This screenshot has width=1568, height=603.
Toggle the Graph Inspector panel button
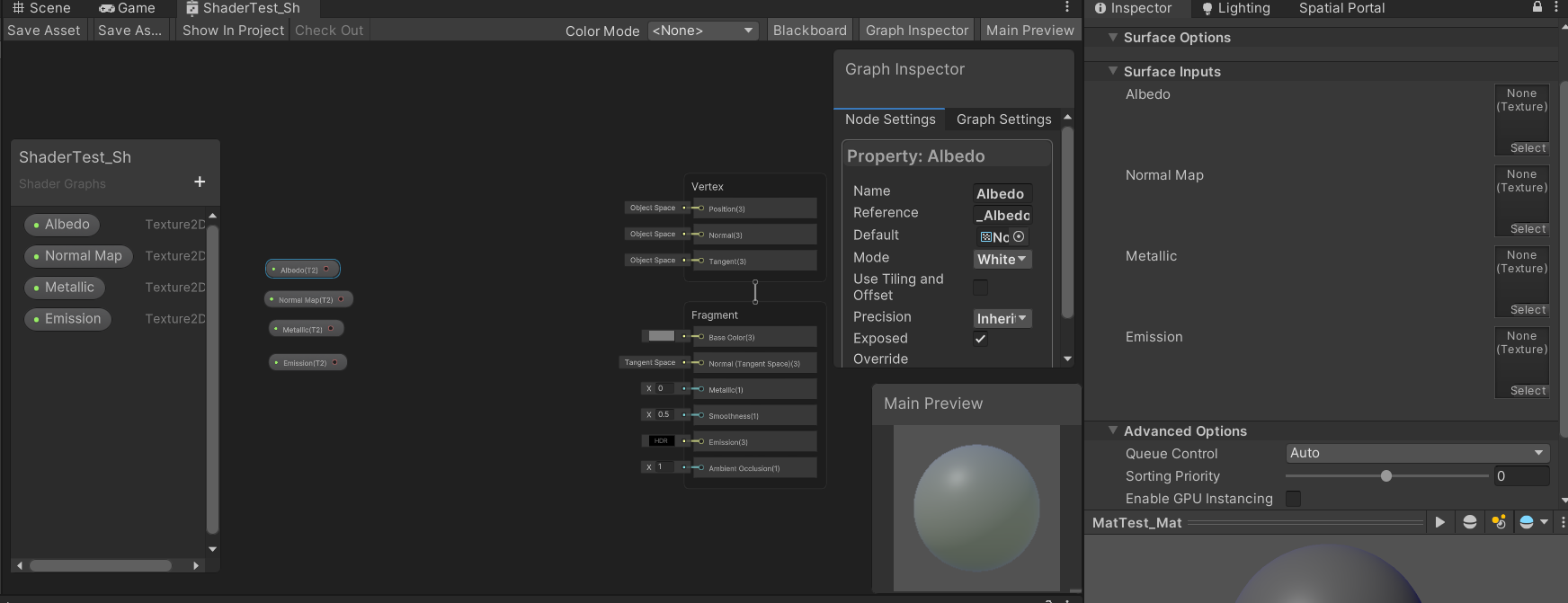(917, 30)
